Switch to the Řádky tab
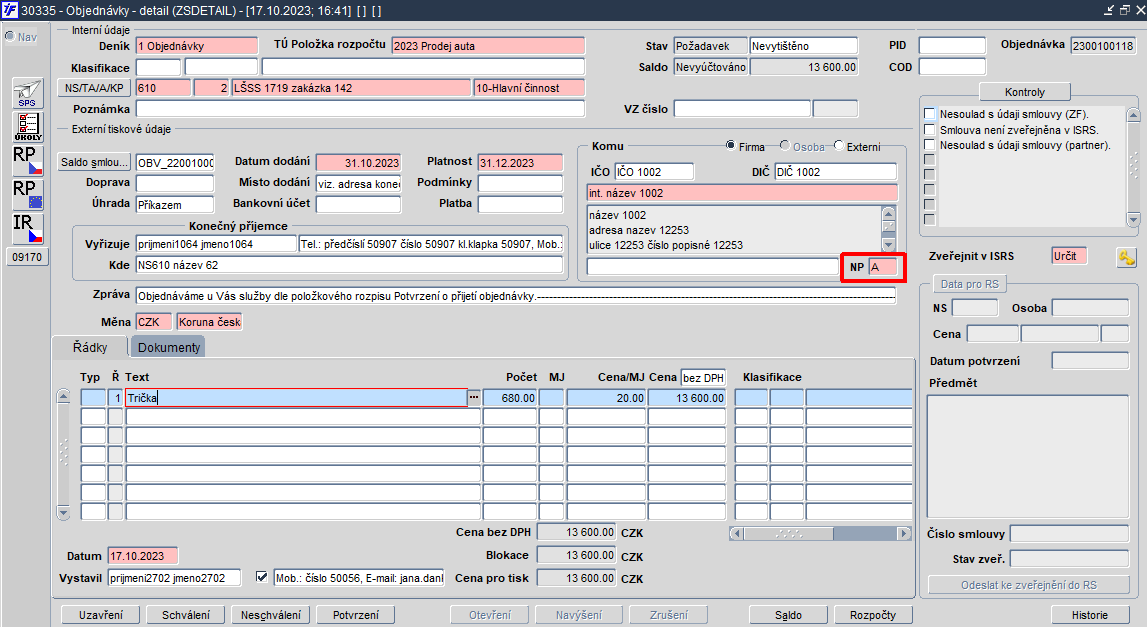 [90, 348]
